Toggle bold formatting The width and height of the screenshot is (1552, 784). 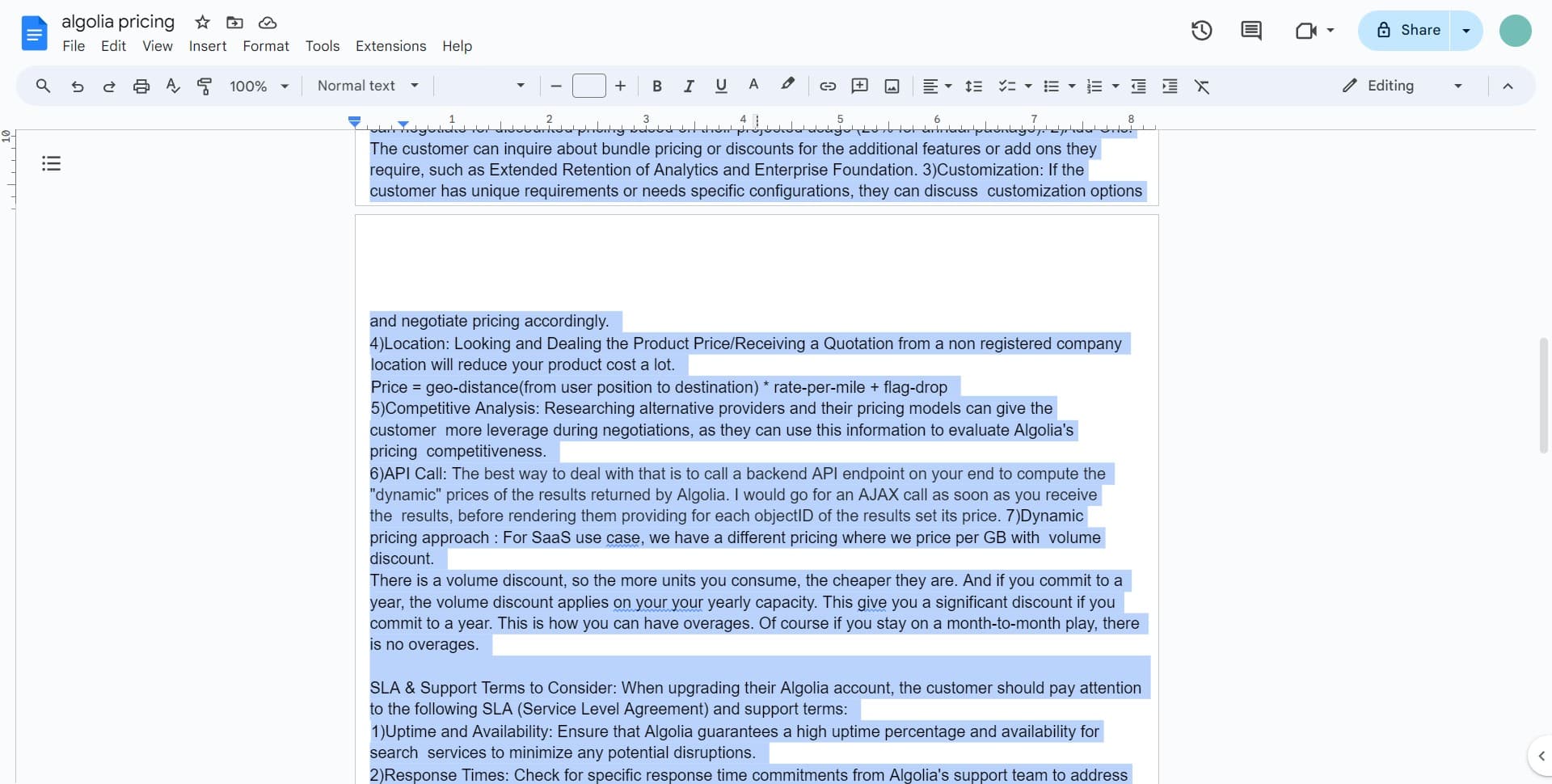click(656, 86)
